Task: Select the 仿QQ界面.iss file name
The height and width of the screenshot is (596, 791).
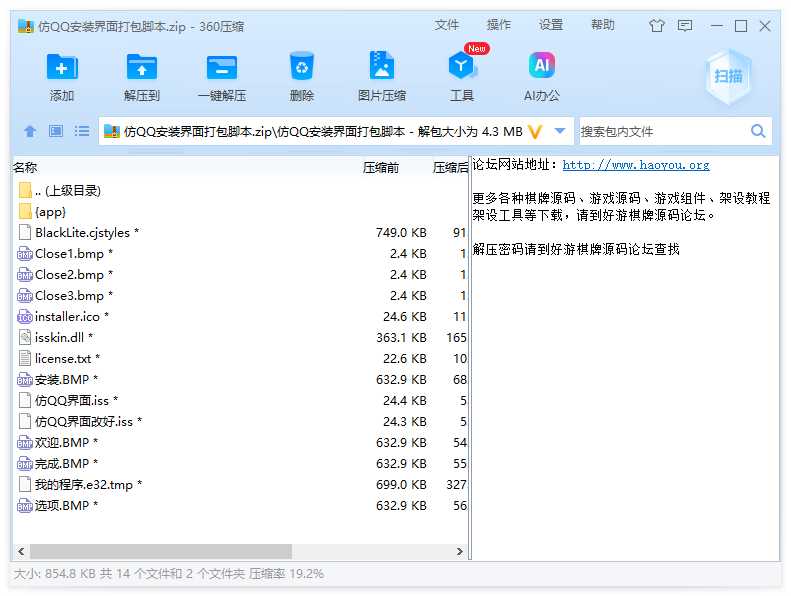Action: tap(72, 400)
